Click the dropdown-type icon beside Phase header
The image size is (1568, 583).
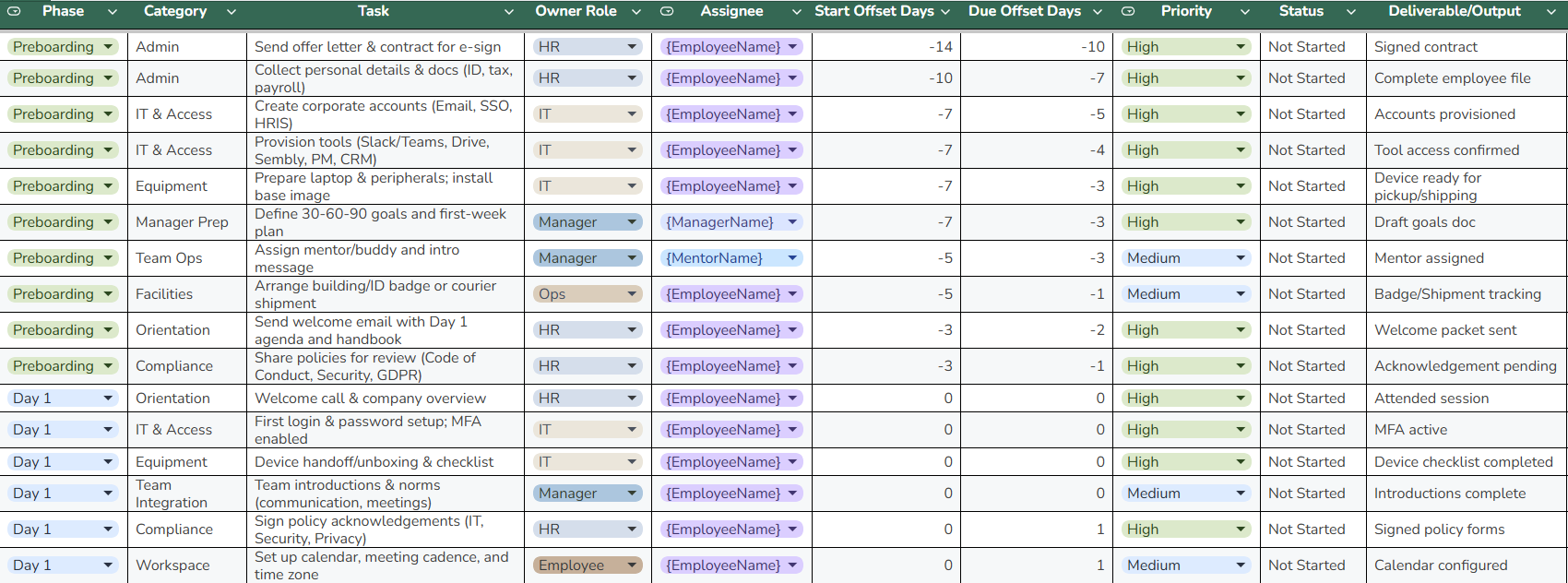pos(14,12)
